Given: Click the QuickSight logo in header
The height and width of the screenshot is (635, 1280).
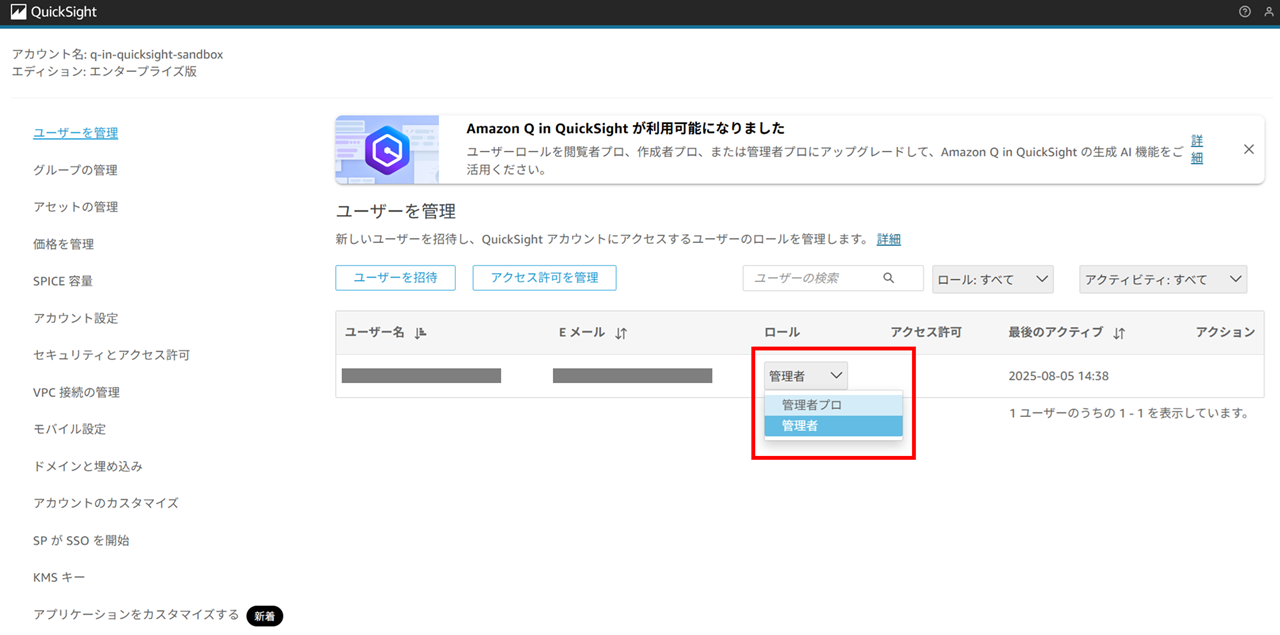Looking at the screenshot, I should (x=54, y=12).
